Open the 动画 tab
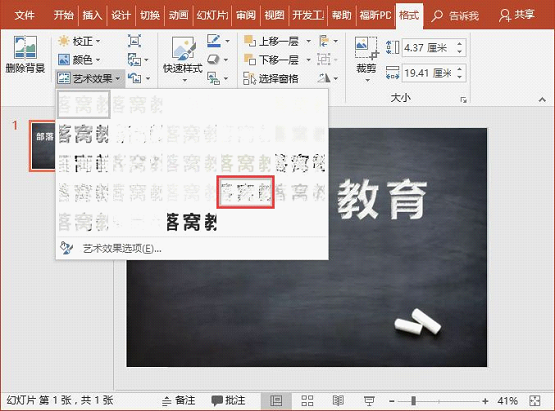The image size is (555, 411). coord(178,15)
